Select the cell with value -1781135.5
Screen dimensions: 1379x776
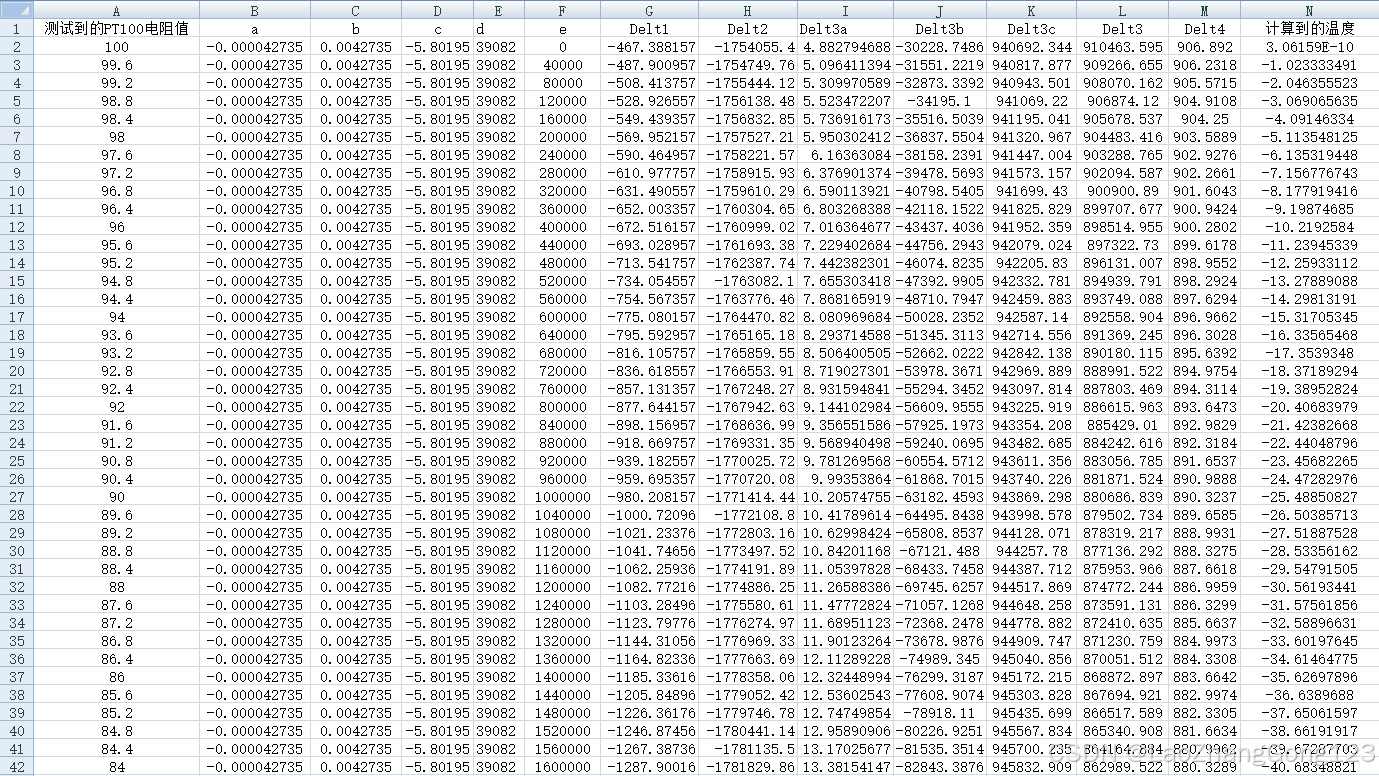coord(748,749)
